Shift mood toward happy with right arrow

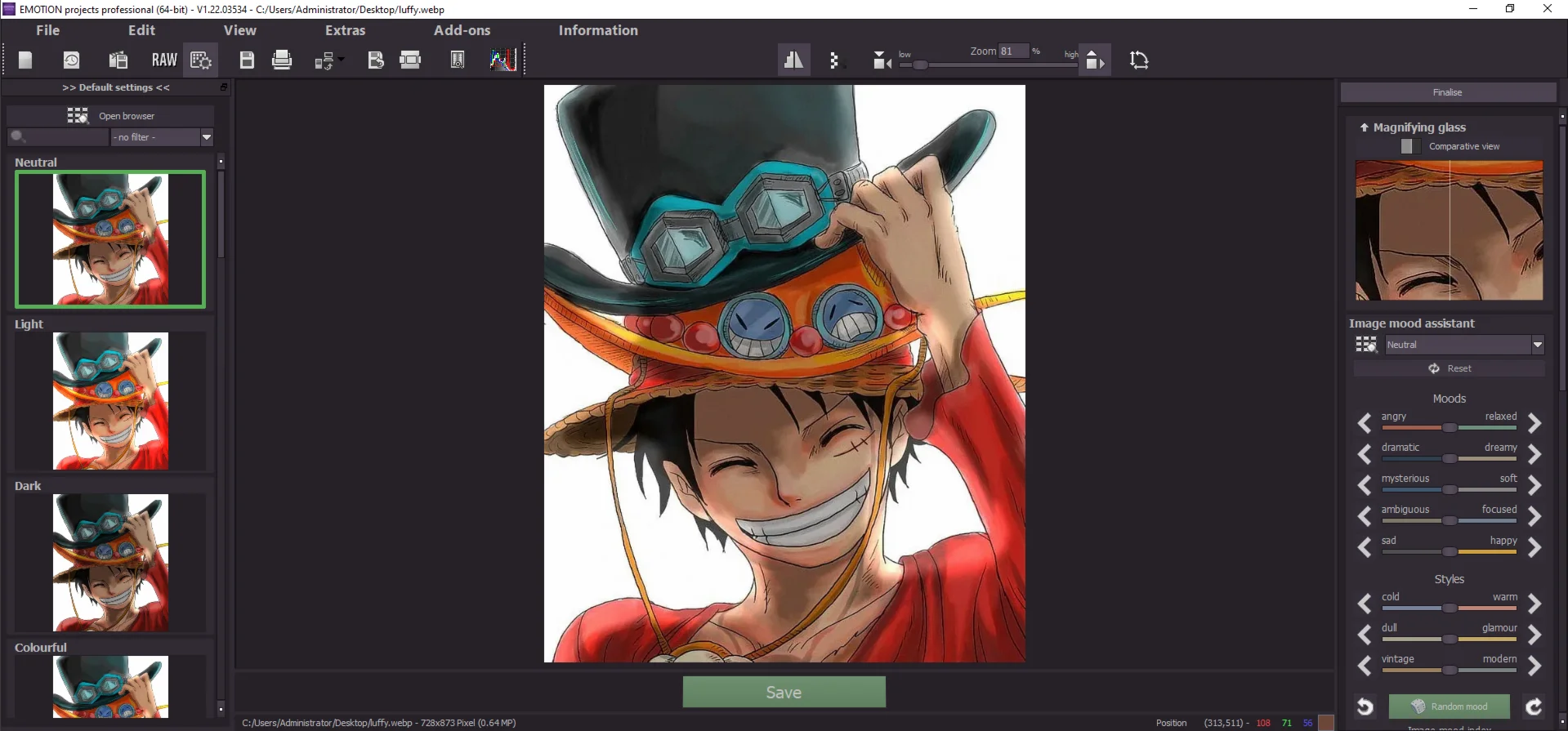click(x=1534, y=546)
